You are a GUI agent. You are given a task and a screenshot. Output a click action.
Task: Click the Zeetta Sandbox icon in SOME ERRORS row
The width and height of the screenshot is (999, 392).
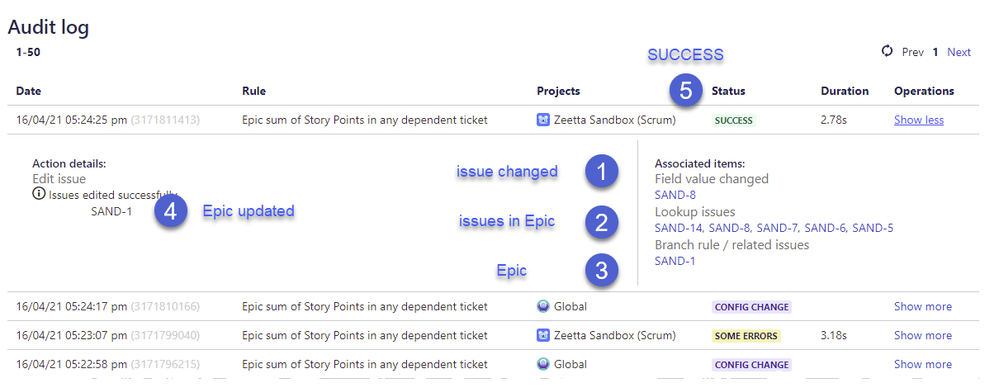(543, 335)
